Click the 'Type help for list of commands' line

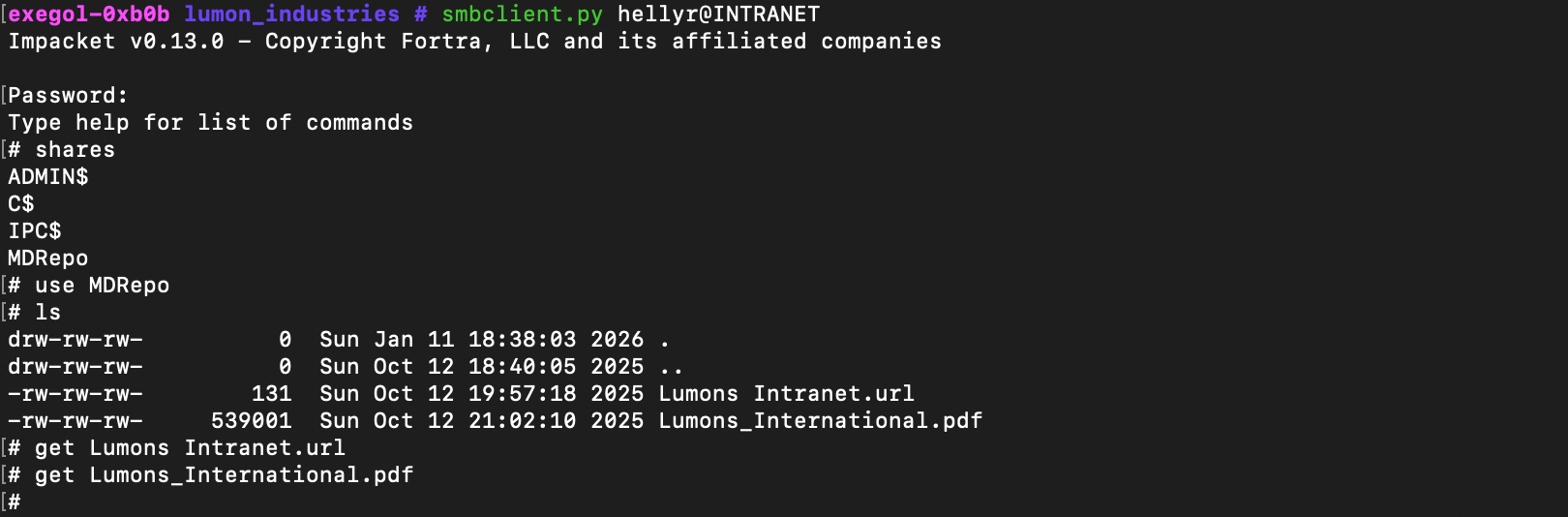point(210,123)
